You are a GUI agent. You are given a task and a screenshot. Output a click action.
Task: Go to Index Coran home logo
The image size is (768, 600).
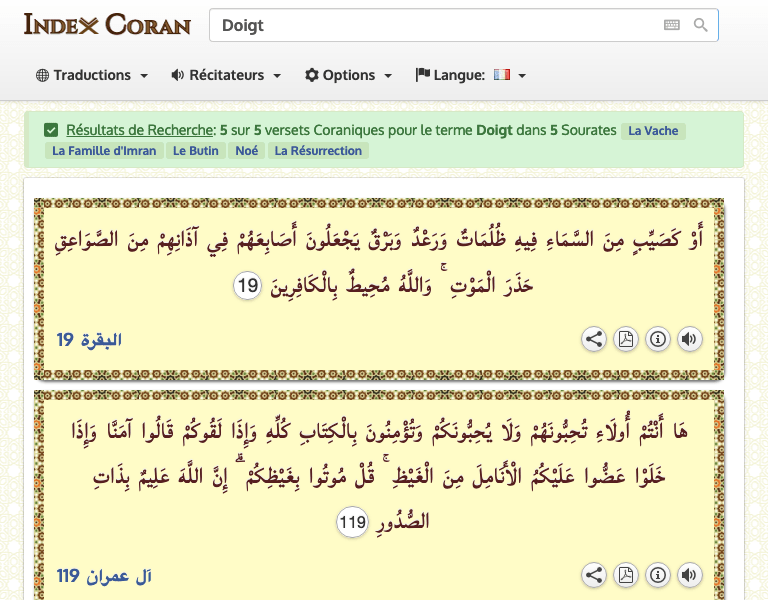point(107,25)
